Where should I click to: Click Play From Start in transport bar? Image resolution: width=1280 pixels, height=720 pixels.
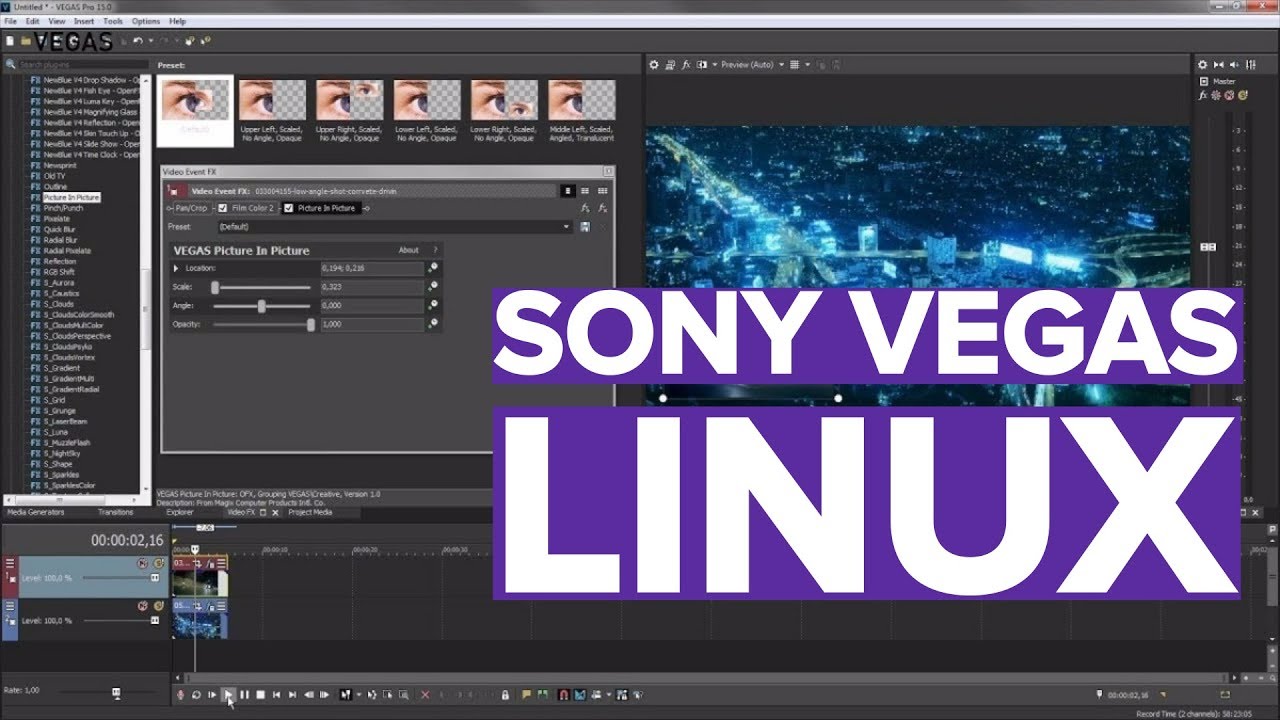[212, 695]
